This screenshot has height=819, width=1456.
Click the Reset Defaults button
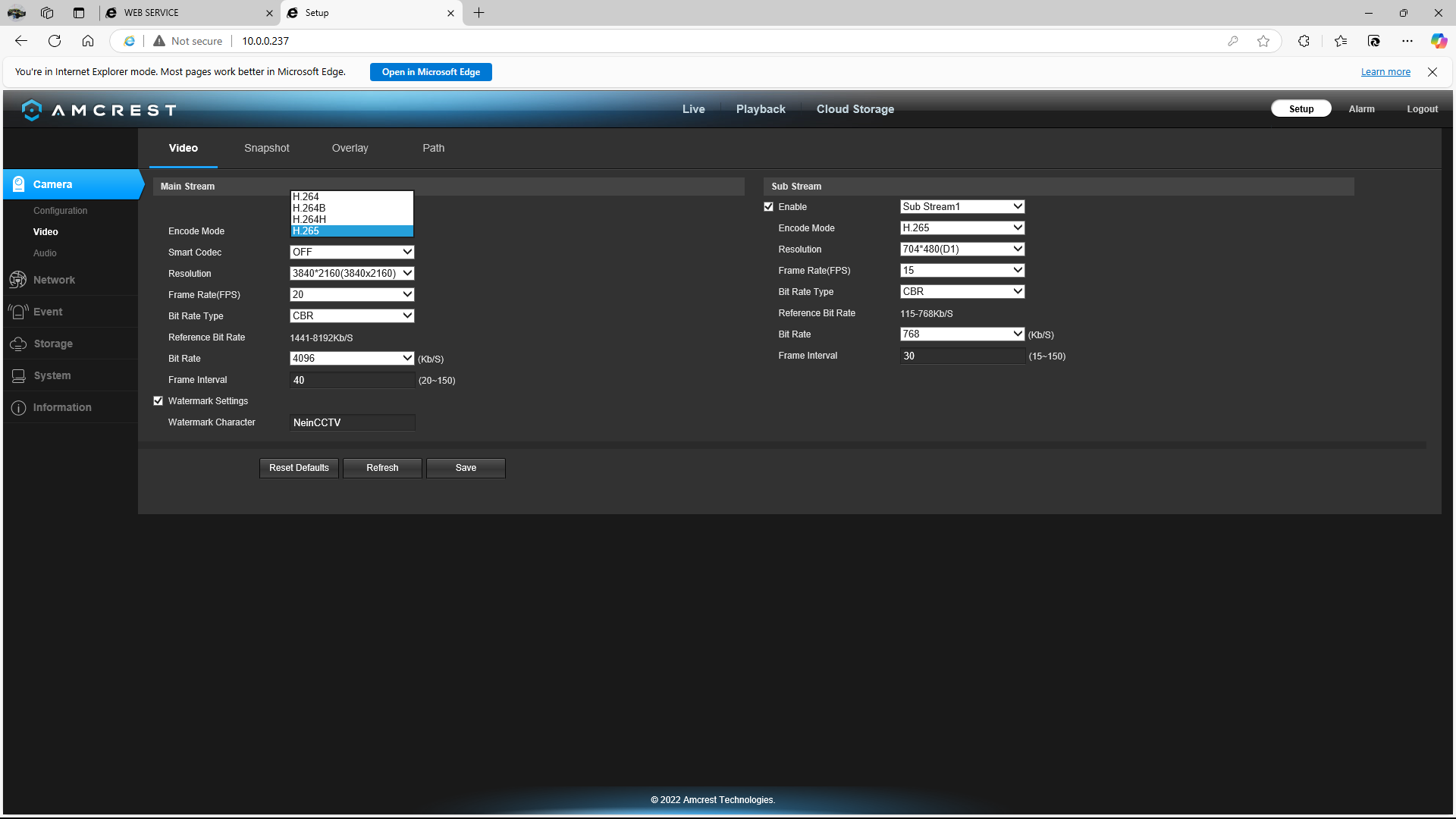(299, 468)
